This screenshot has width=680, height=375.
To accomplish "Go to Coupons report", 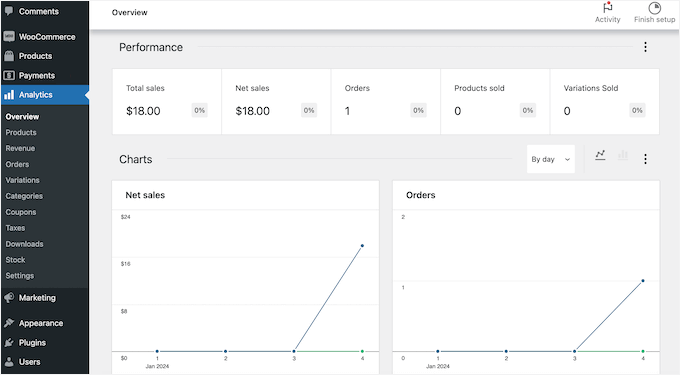I will 21,212.
